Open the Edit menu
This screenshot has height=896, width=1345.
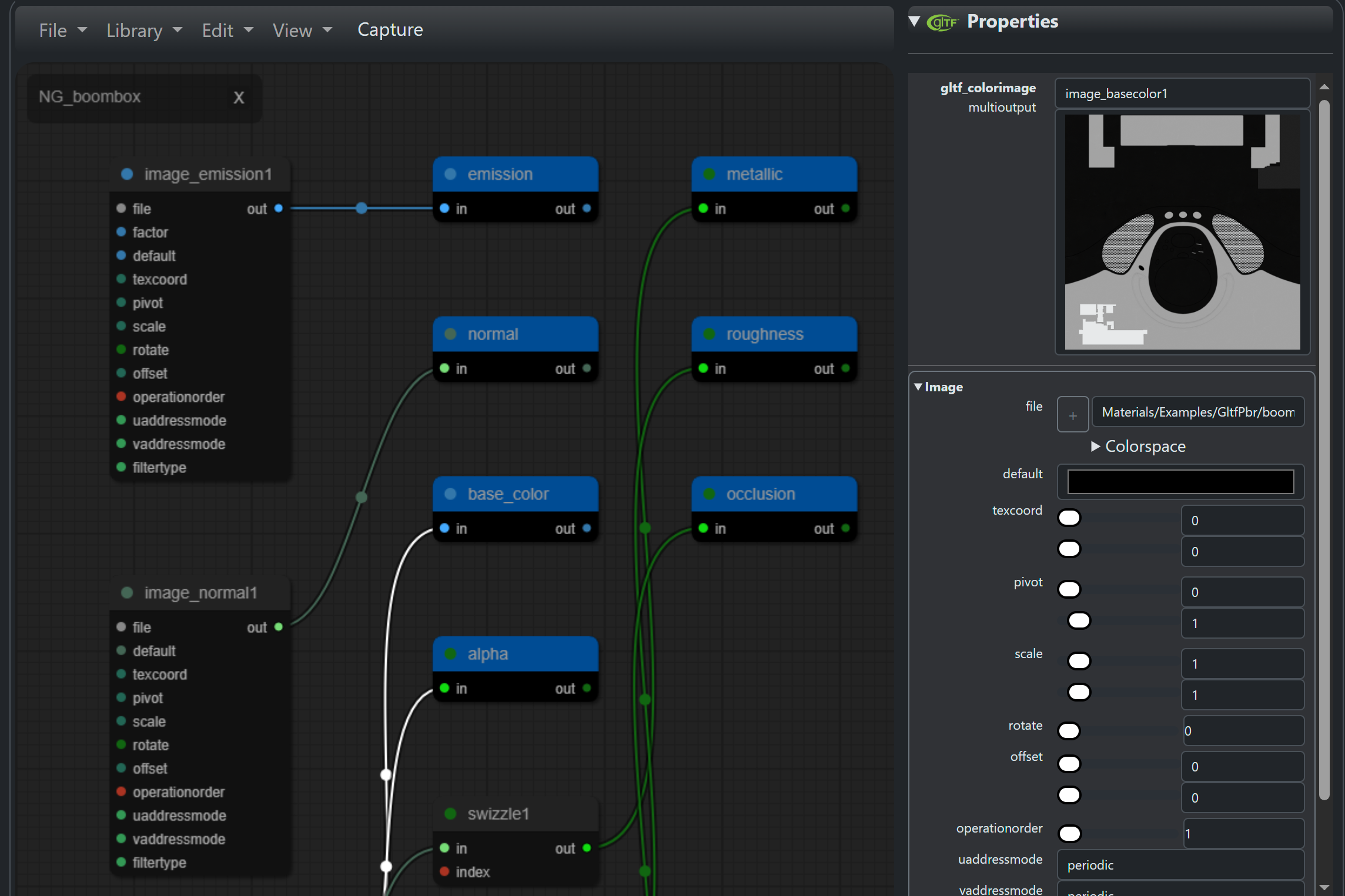(218, 29)
